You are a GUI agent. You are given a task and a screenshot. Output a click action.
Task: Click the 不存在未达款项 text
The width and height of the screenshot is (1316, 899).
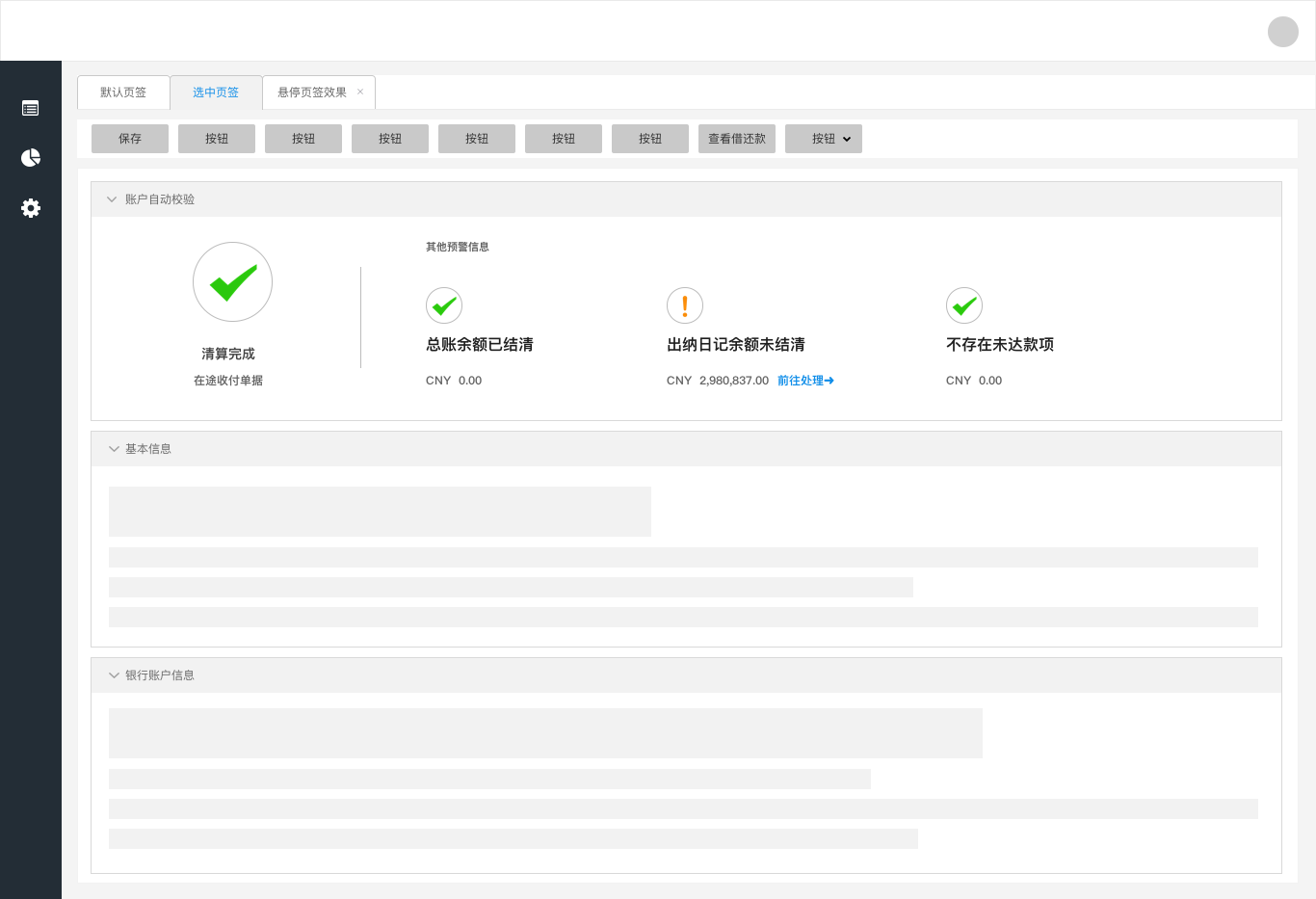tap(1000, 344)
